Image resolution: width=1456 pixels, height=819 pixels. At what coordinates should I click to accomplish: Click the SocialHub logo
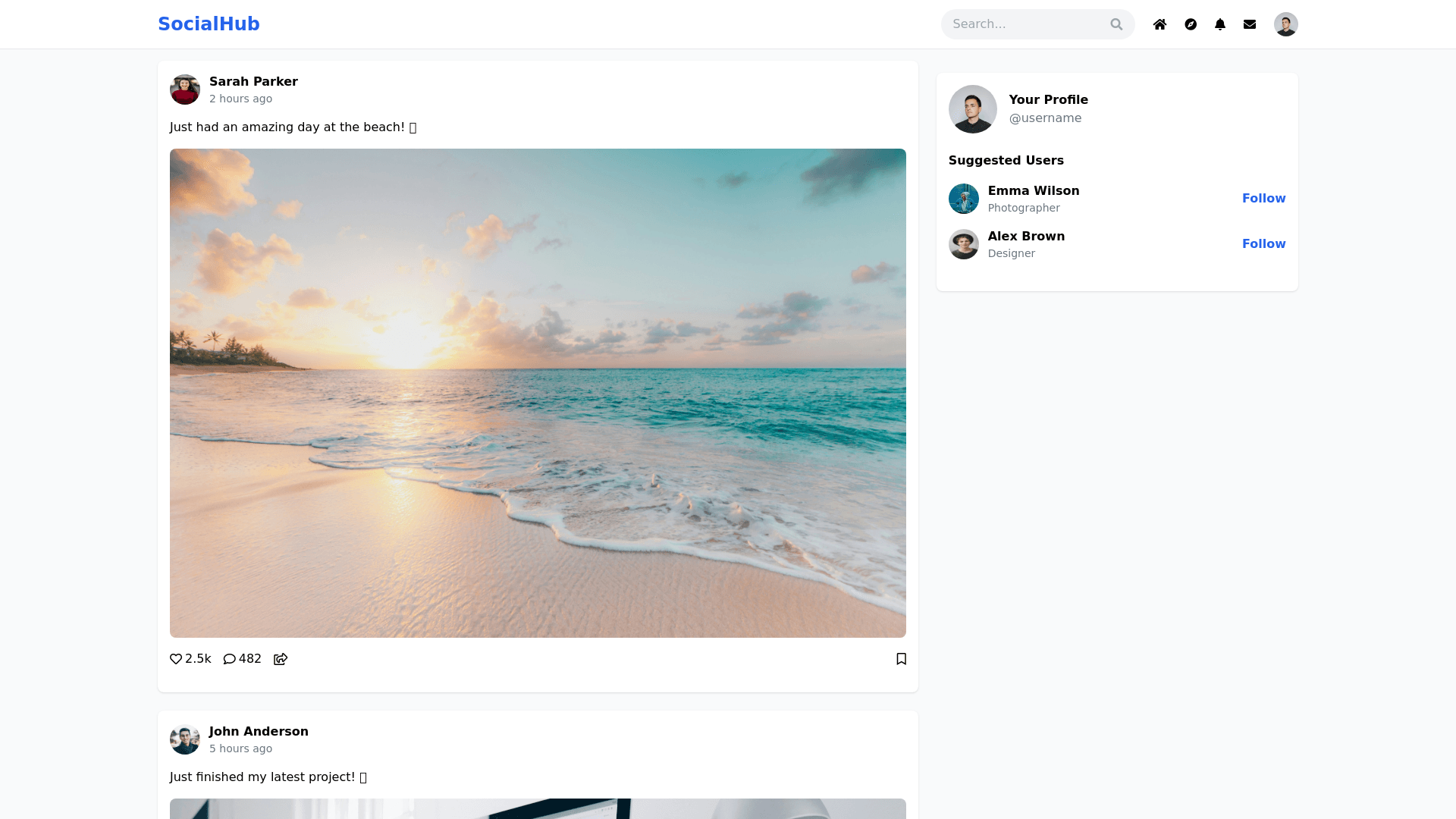point(209,24)
